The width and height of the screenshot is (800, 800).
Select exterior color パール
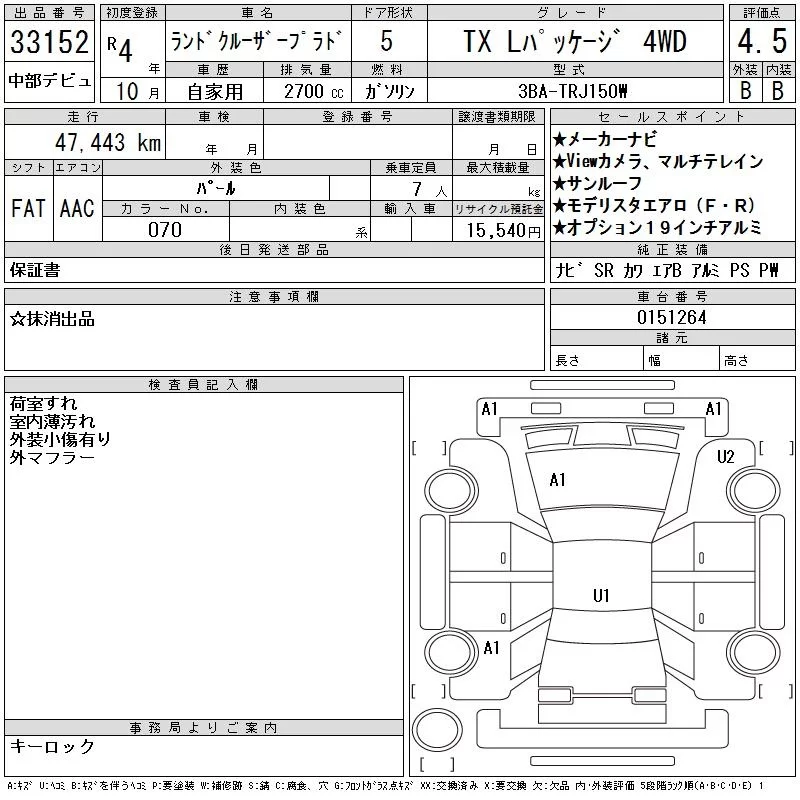pos(216,189)
